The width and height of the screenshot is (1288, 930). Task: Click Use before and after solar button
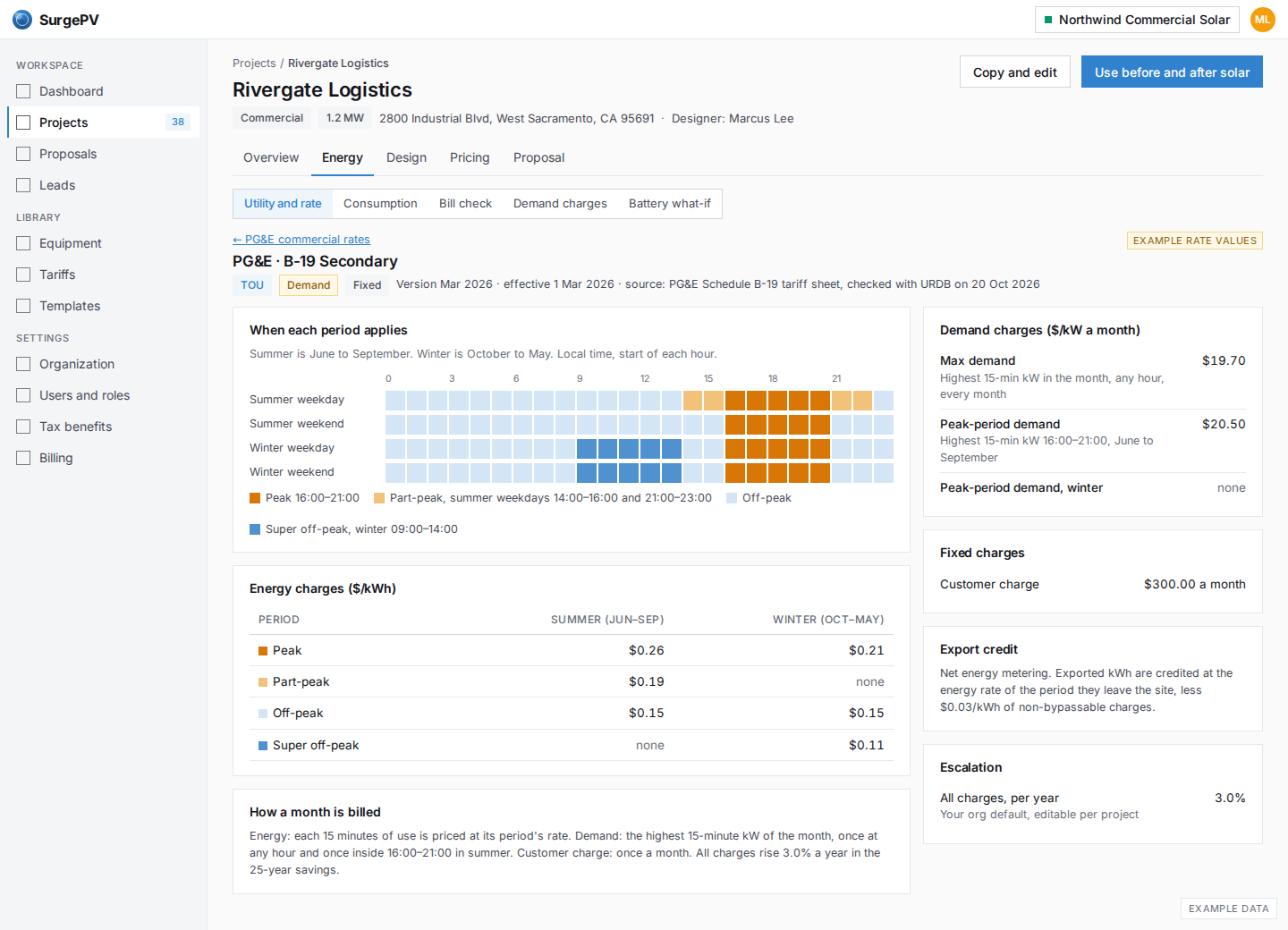click(x=1172, y=72)
